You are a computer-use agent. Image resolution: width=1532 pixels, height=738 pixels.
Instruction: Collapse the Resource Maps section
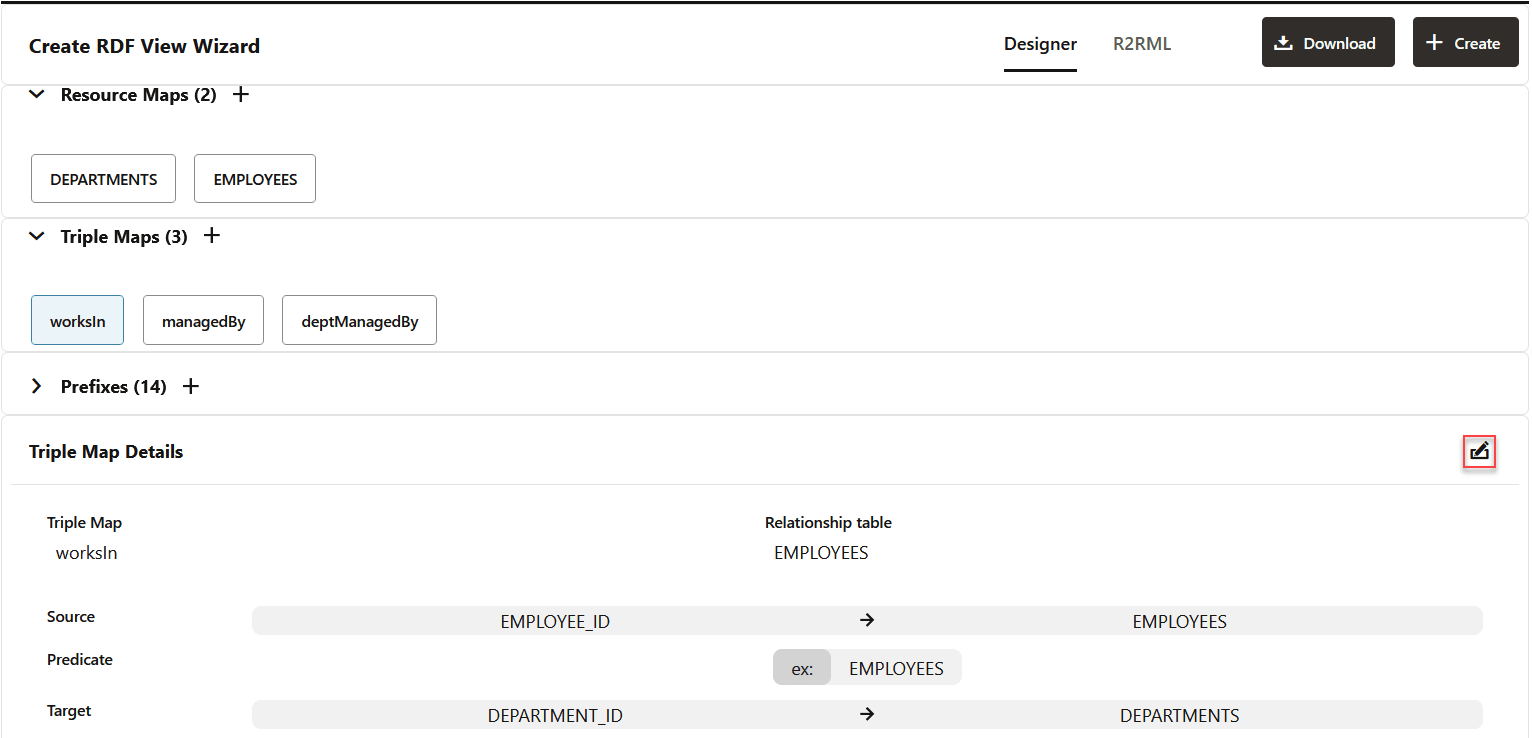pyautogui.click(x=37, y=95)
